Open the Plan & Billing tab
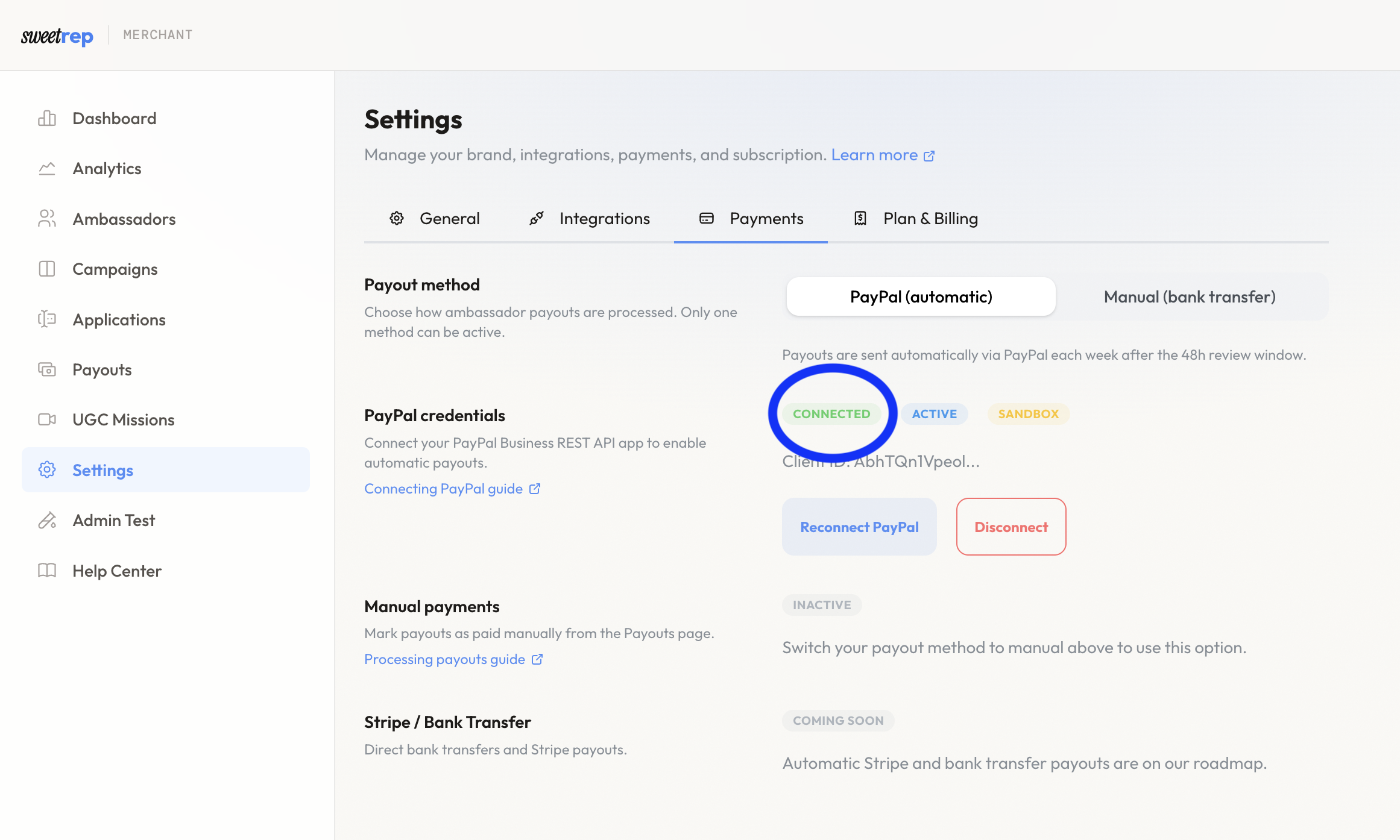 pos(916,219)
